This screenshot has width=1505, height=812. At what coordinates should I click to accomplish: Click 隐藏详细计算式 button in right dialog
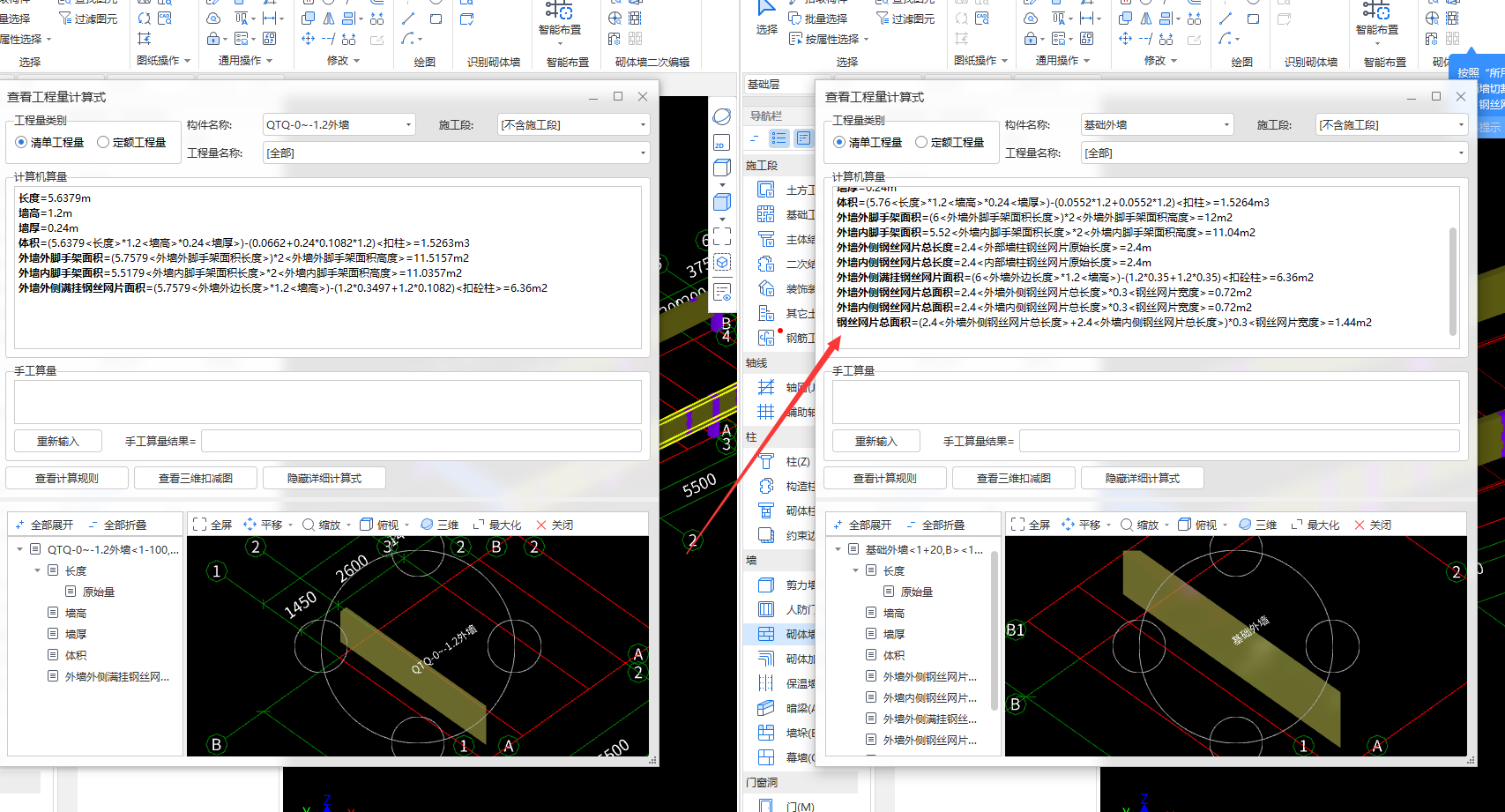click(1143, 478)
